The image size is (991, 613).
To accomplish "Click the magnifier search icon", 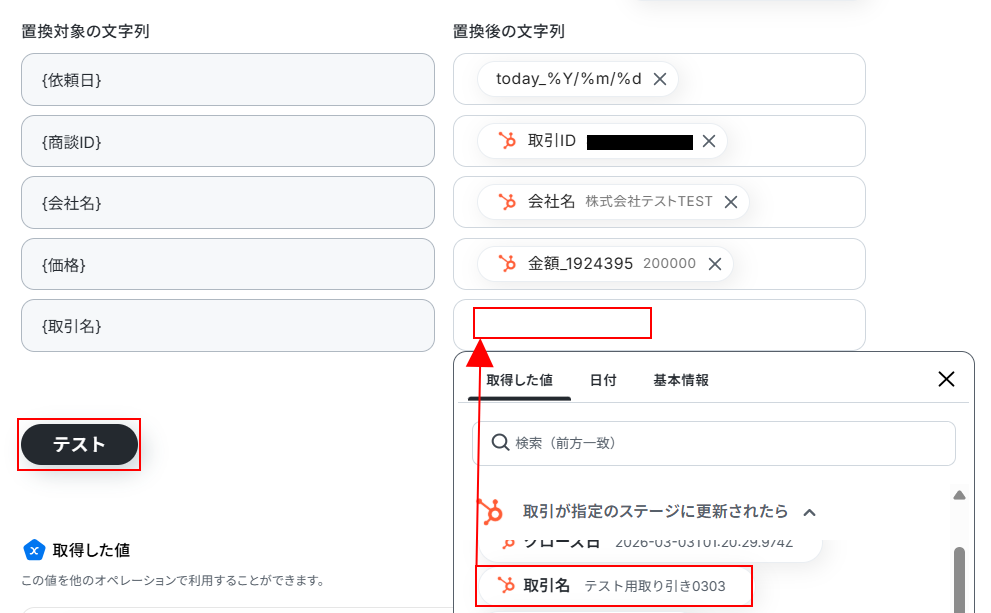I will (x=500, y=442).
